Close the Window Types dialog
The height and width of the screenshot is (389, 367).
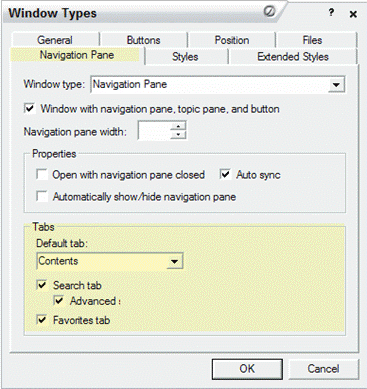[353, 14]
